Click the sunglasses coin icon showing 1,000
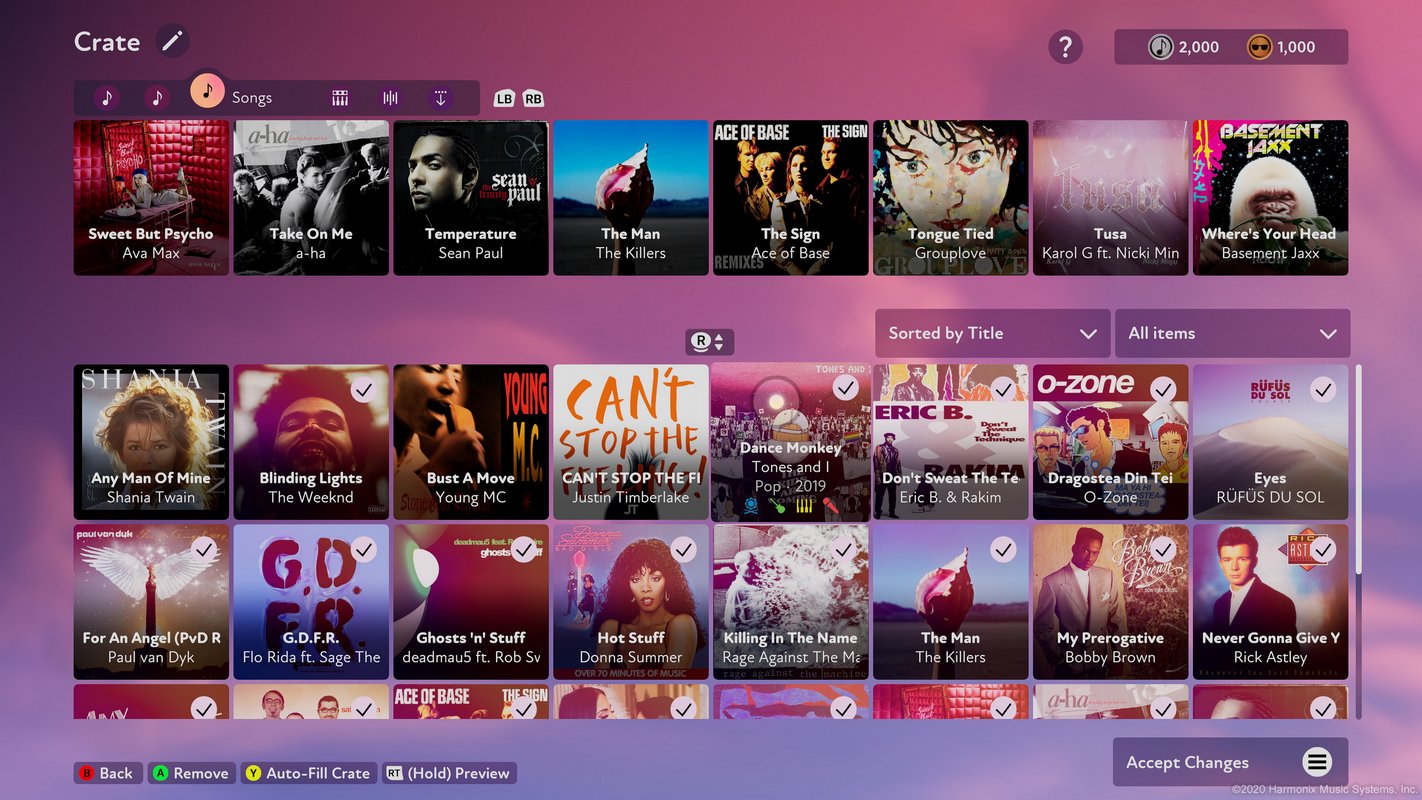Screen dimensions: 1422x800 click(x=1259, y=47)
